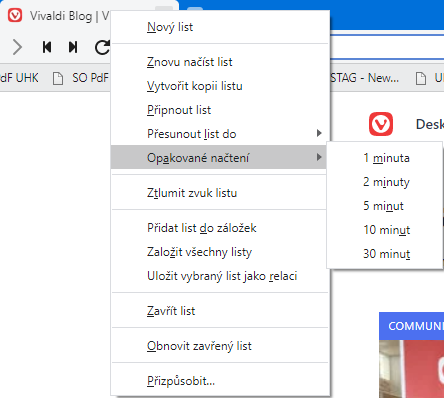Select Uložit vybraný list jako relaci
This screenshot has height=398, width=444.
pos(220,276)
